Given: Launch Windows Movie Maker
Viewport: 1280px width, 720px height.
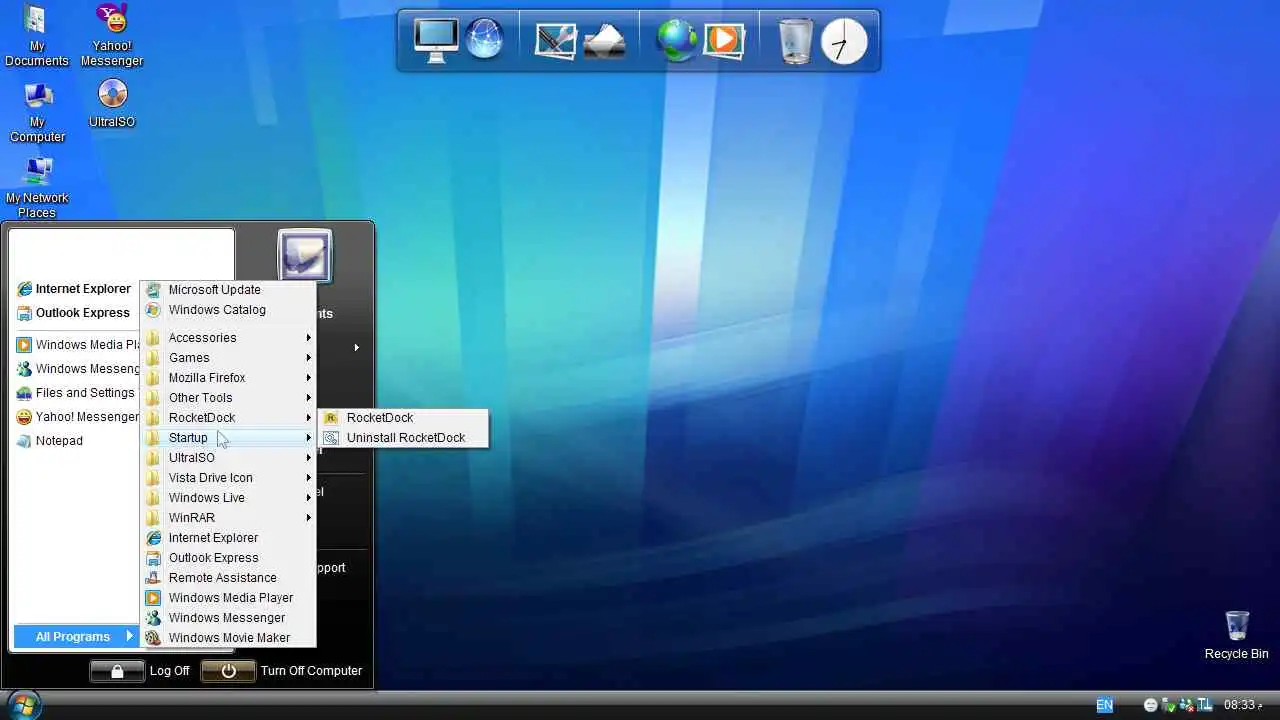Looking at the screenshot, I should pos(228,638).
